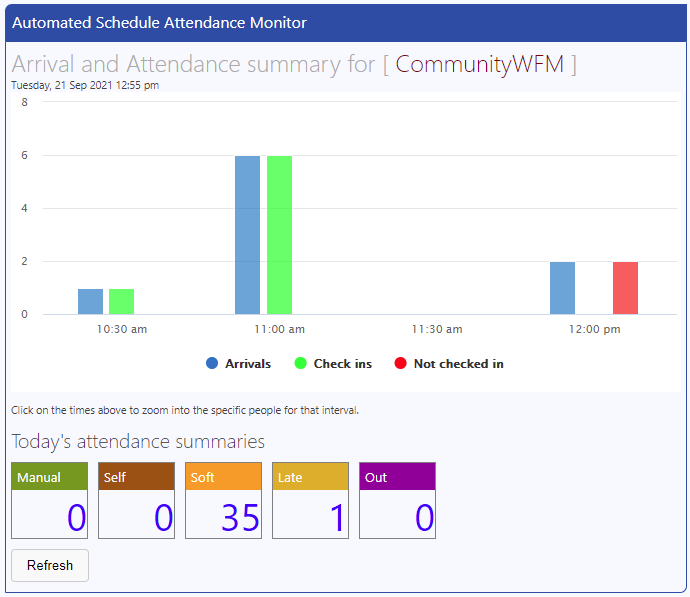Click the green Check ins bar at 11:00 am
Viewport: 690px width, 597px height.
point(279,235)
